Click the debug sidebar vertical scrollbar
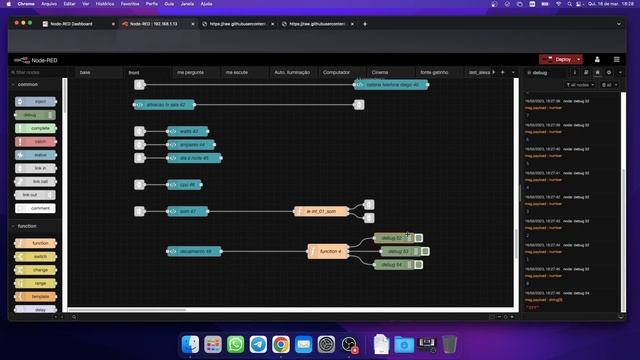Screen dimensions: 640x360 (623, 241)
